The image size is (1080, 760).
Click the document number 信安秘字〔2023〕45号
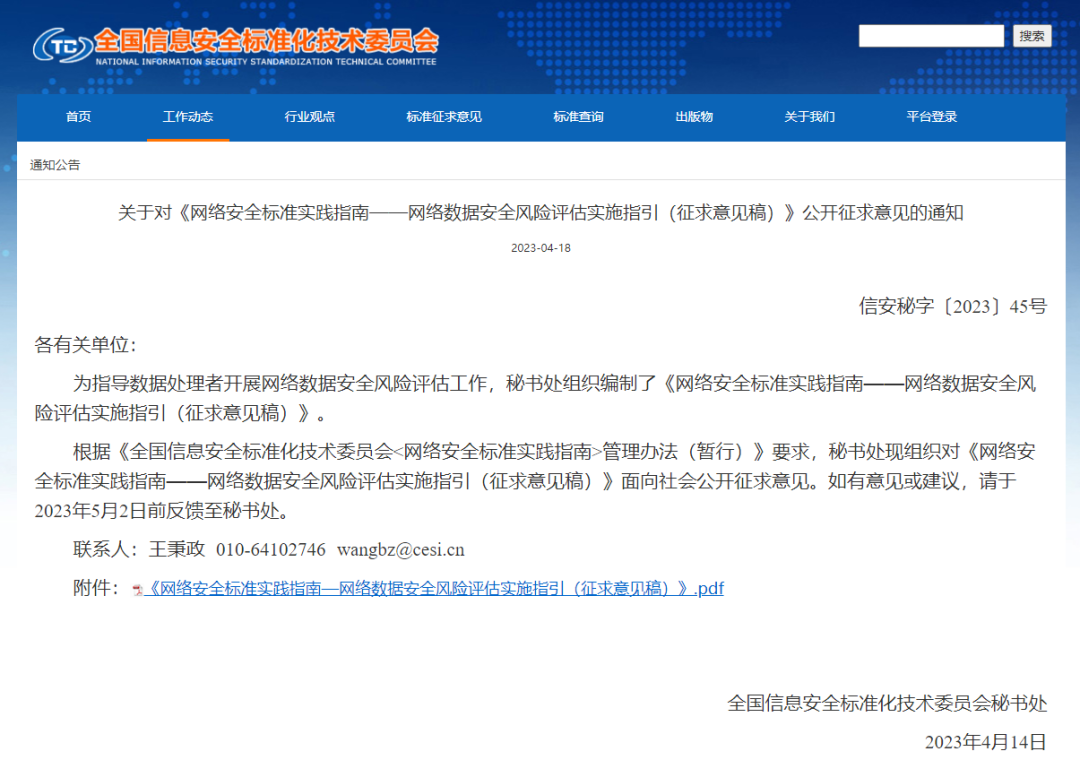pyautogui.click(x=953, y=306)
